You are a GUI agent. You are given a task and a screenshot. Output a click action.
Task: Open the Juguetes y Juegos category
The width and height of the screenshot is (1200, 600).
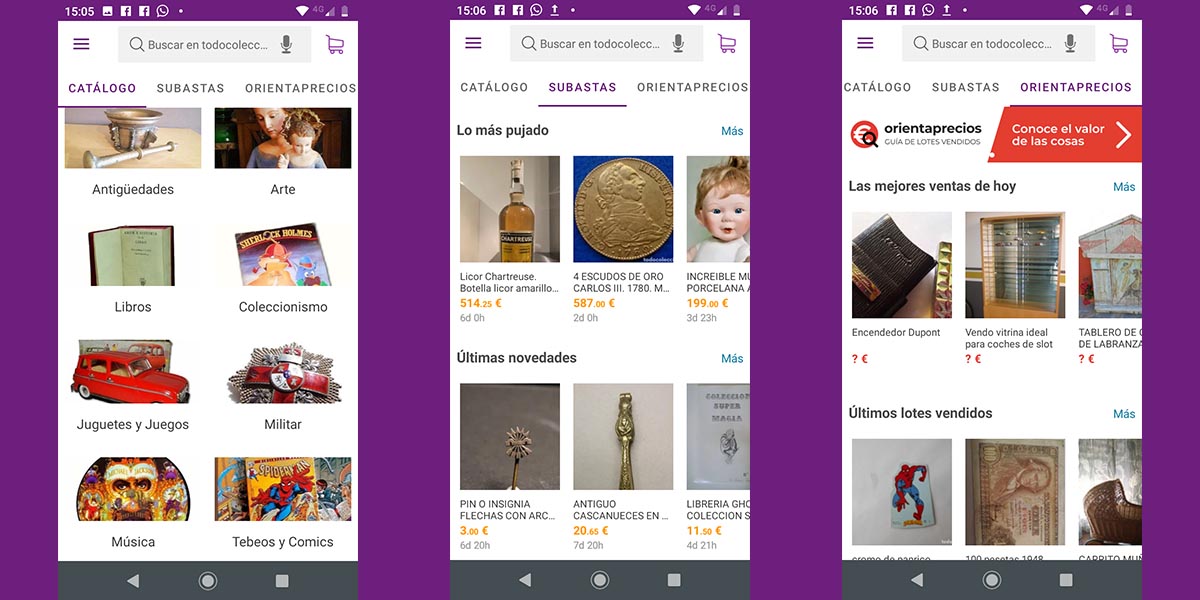click(132, 372)
